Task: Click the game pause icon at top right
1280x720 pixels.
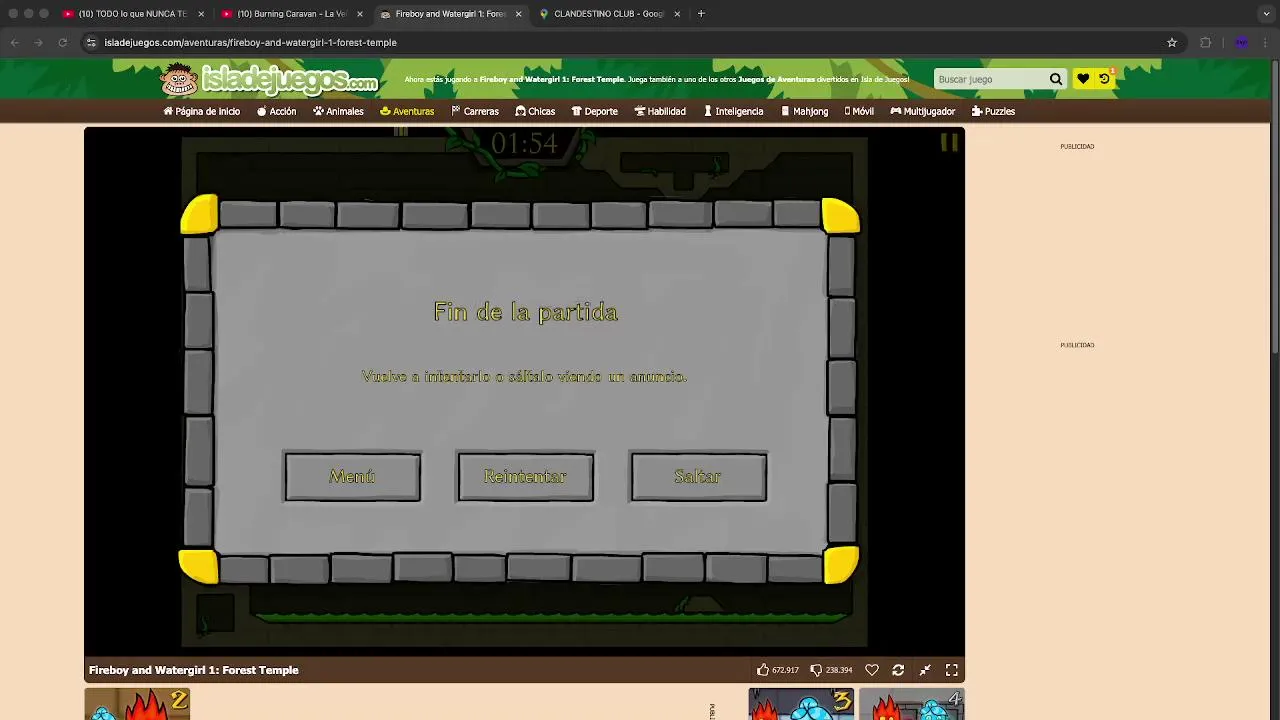Action: coord(949,143)
